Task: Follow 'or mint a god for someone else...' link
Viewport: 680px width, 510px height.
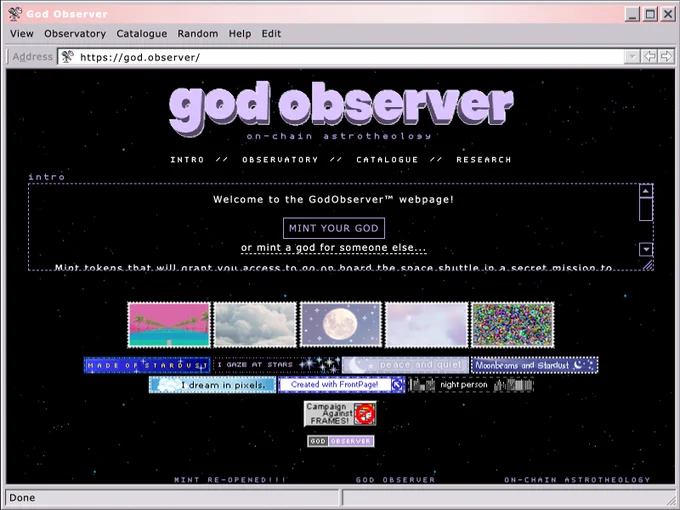Action: [333, 248]
